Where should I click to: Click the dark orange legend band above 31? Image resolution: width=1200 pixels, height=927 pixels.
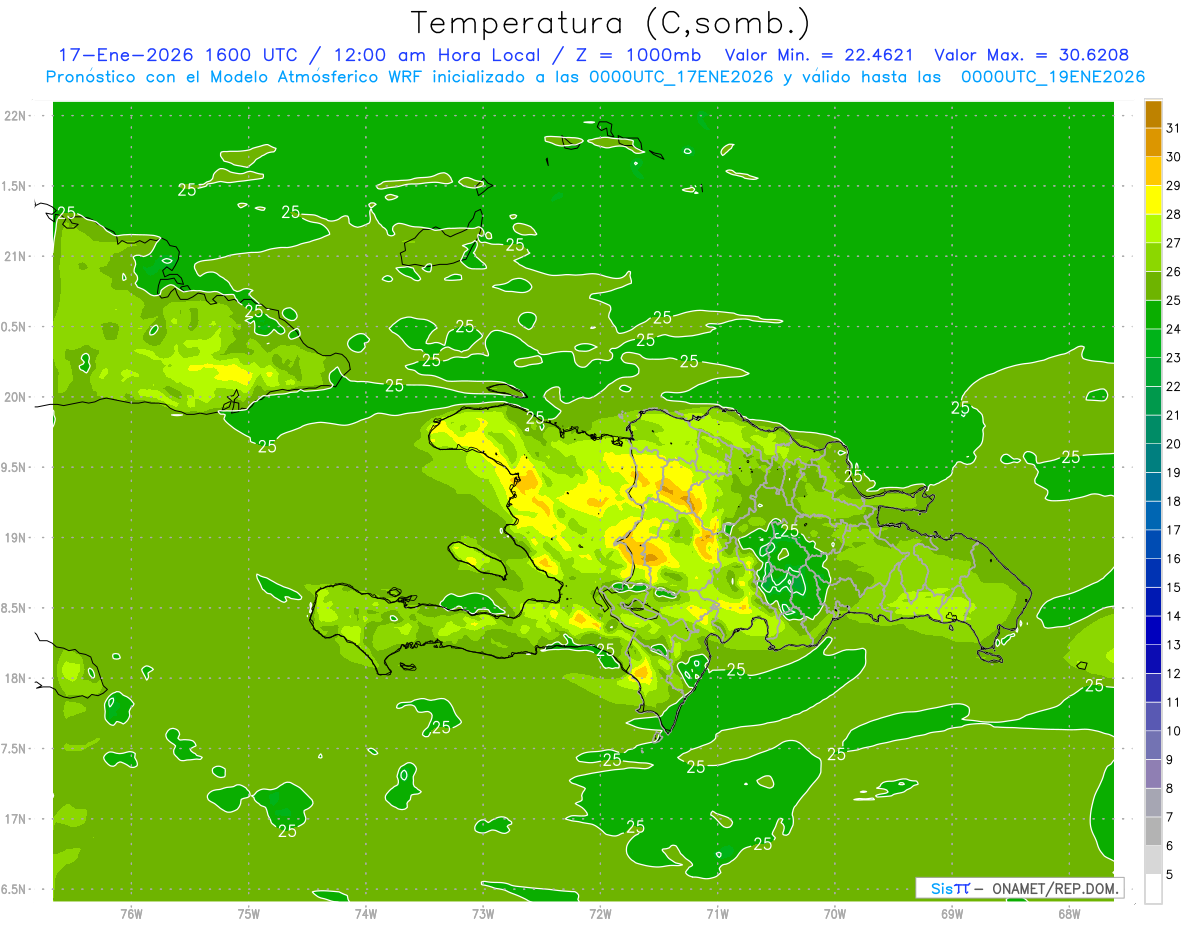1153,114
